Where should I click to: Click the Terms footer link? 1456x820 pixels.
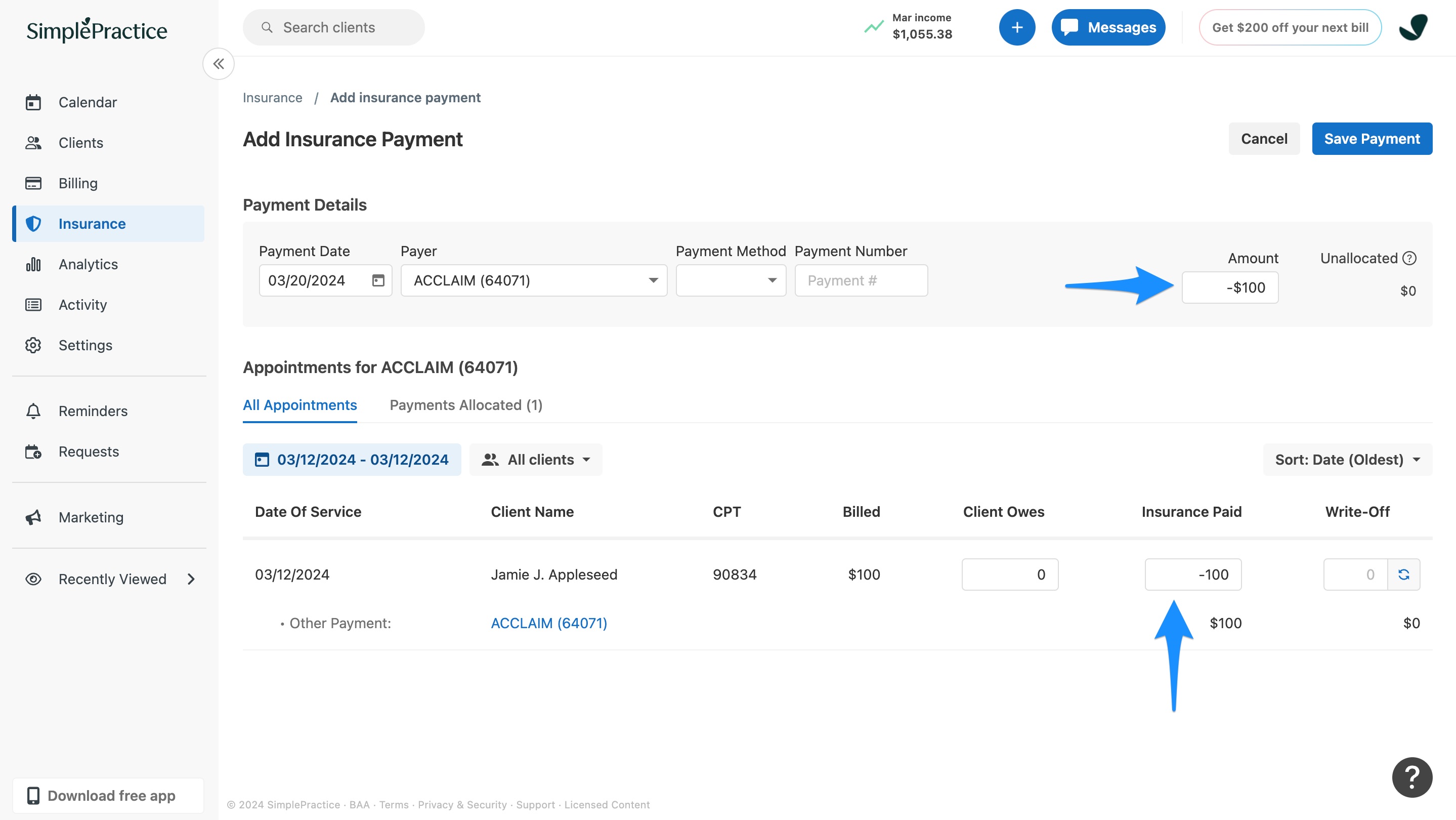pos(394,805)
